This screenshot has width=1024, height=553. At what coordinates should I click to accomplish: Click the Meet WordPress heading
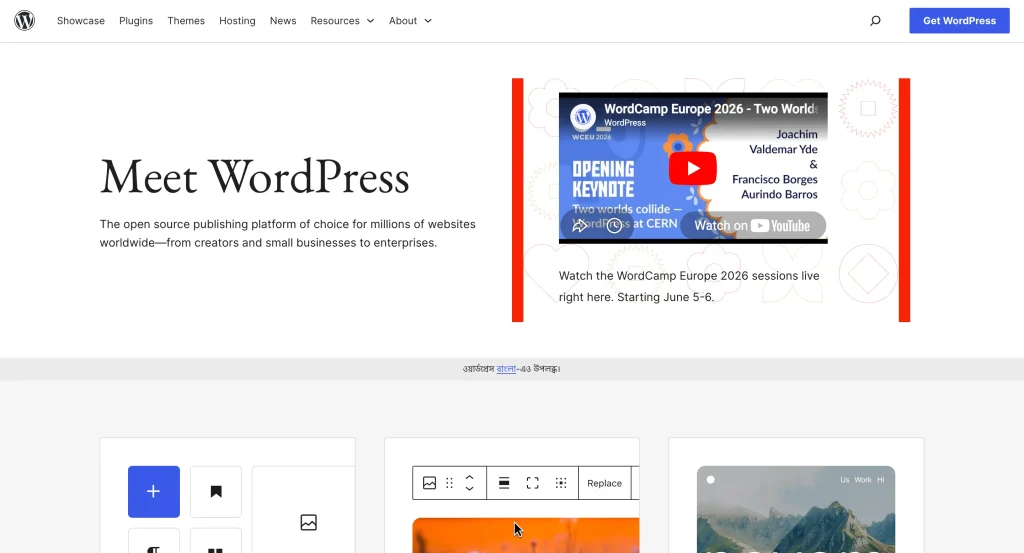255,178
